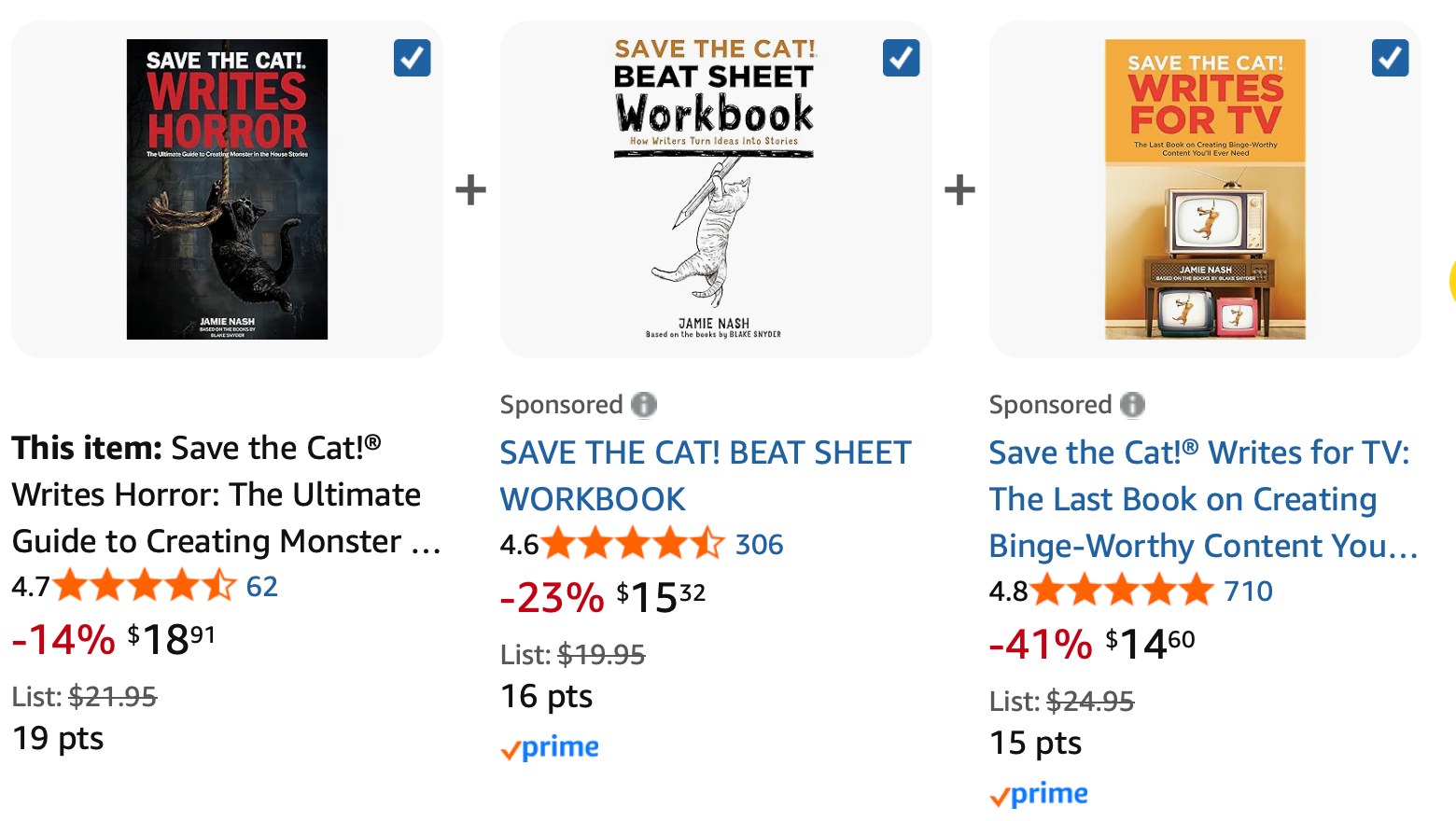Open the Writes for TV cover image
The height and width of the screenshot is (821, 1456).
(x=1205, y=189)
